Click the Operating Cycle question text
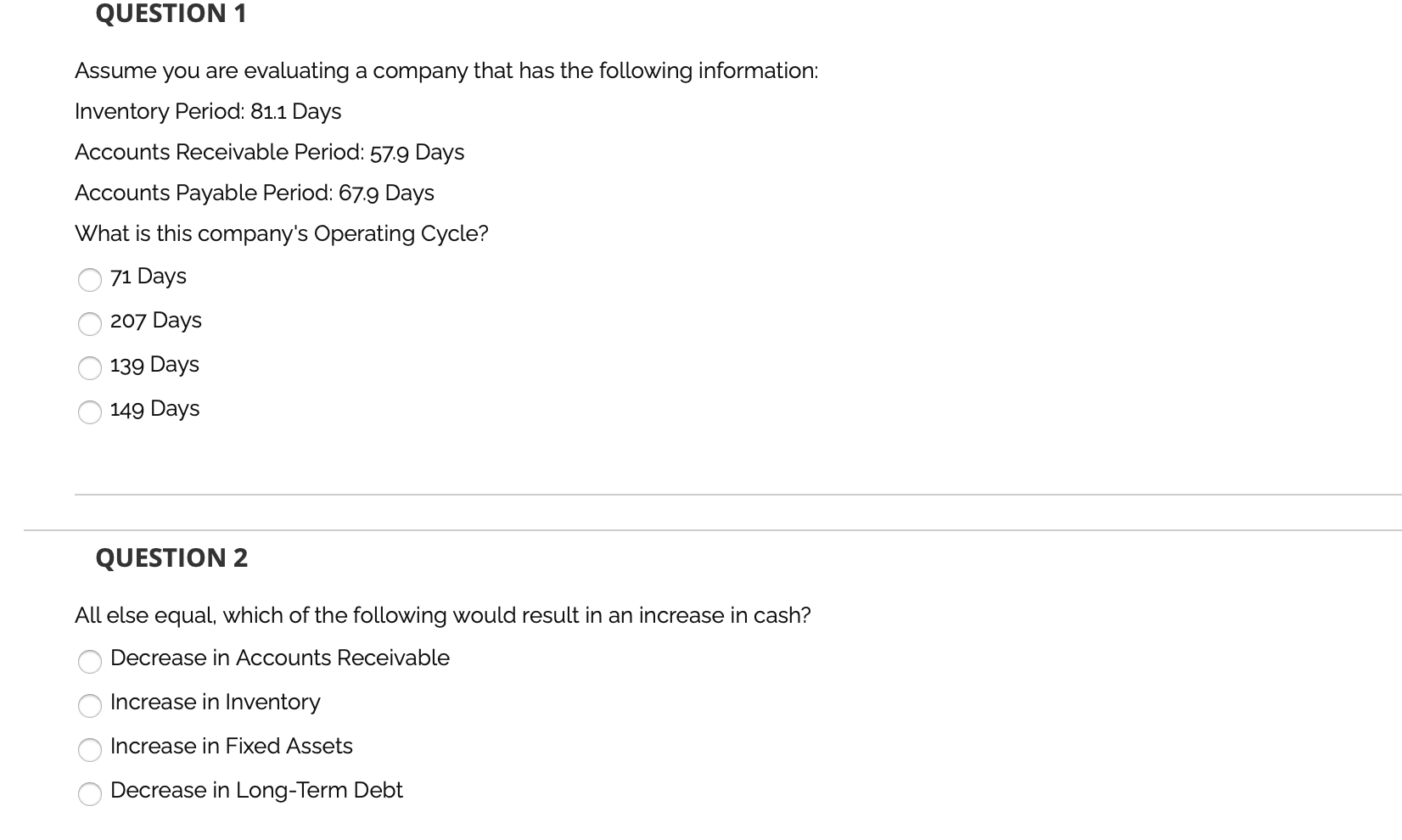 281,233
